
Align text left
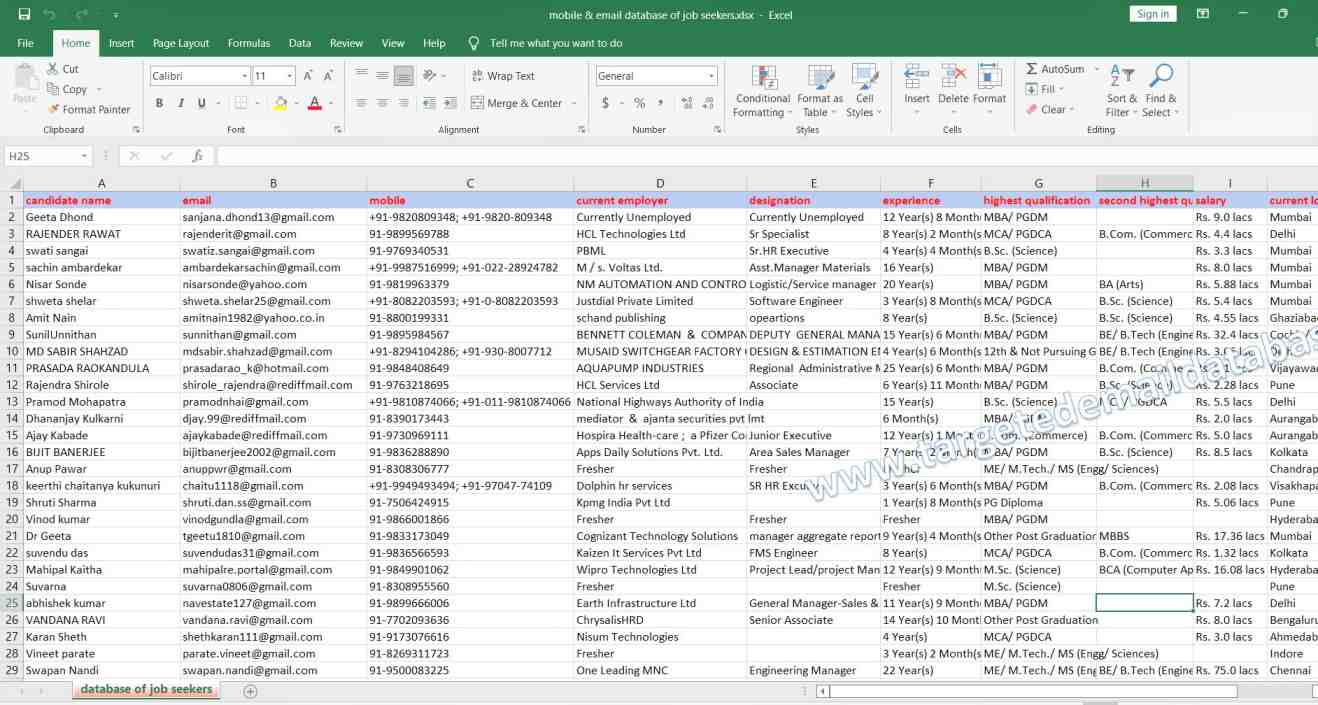[x=361, y=103]
